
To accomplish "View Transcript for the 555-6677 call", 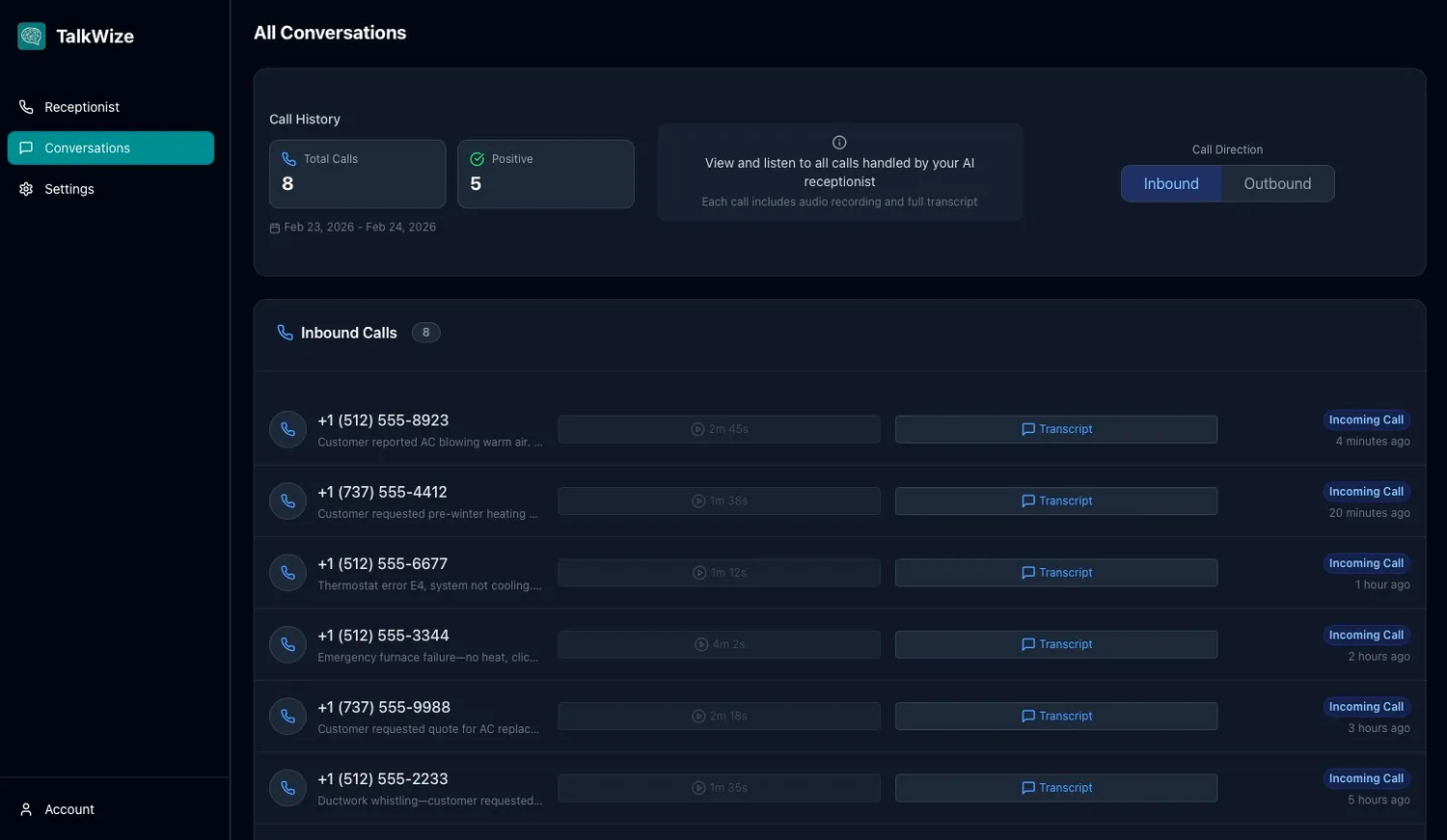I will point(1056,573).
